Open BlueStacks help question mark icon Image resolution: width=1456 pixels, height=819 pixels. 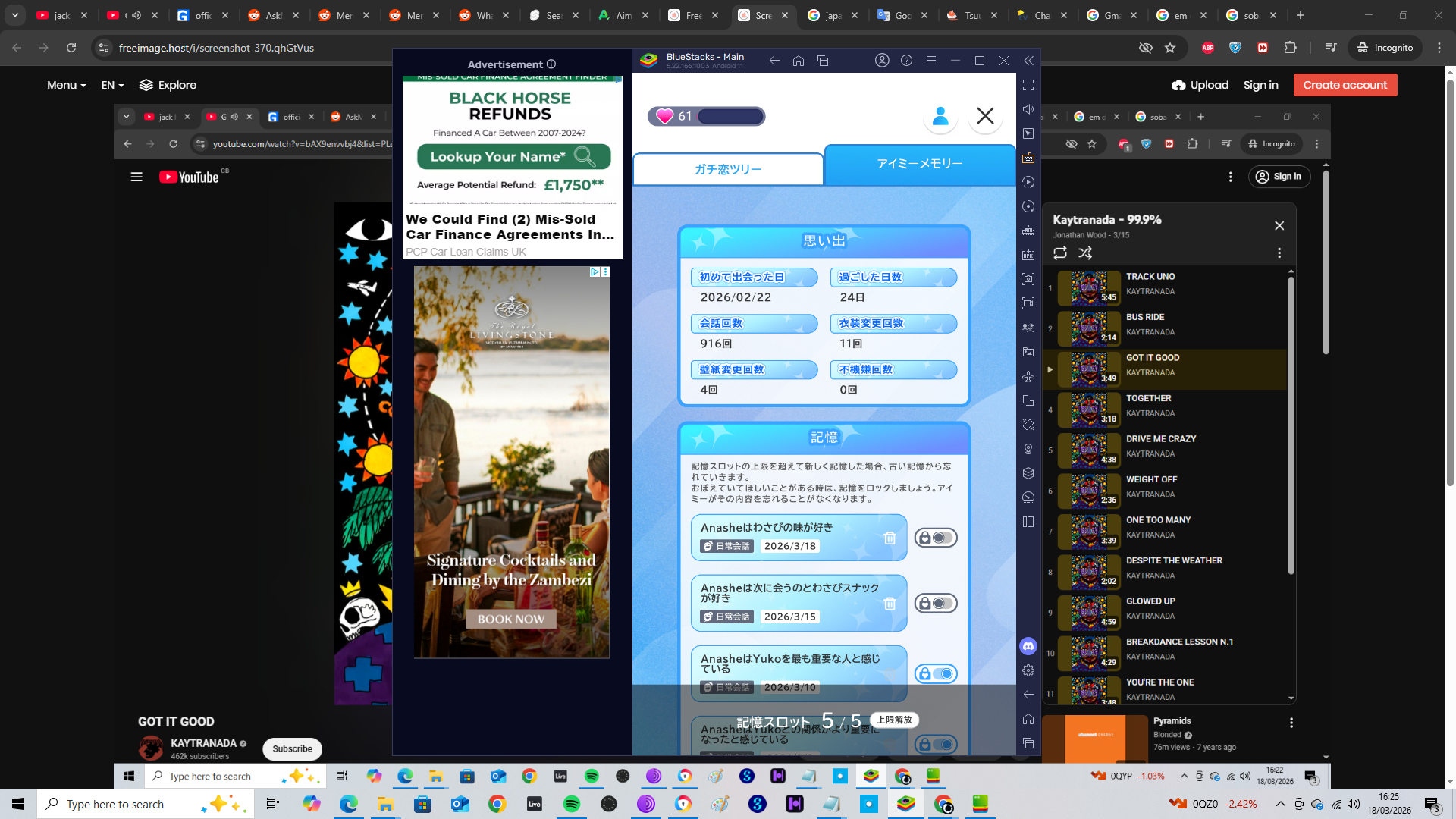(906, 61)
